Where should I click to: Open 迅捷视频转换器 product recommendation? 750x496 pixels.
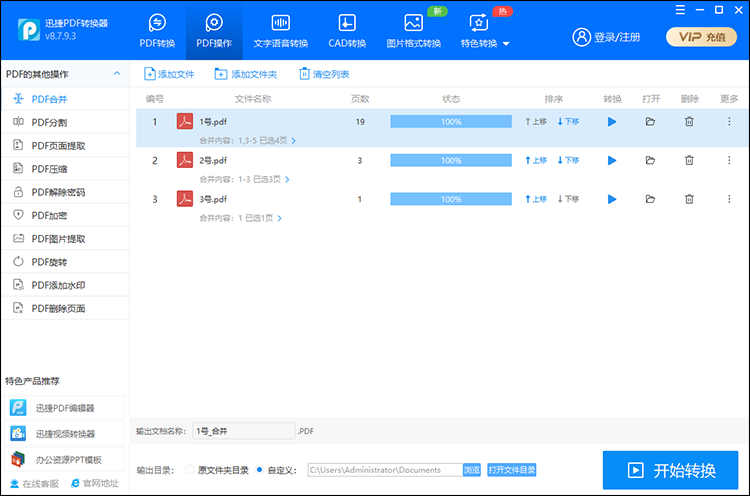(x=65, y=434)
